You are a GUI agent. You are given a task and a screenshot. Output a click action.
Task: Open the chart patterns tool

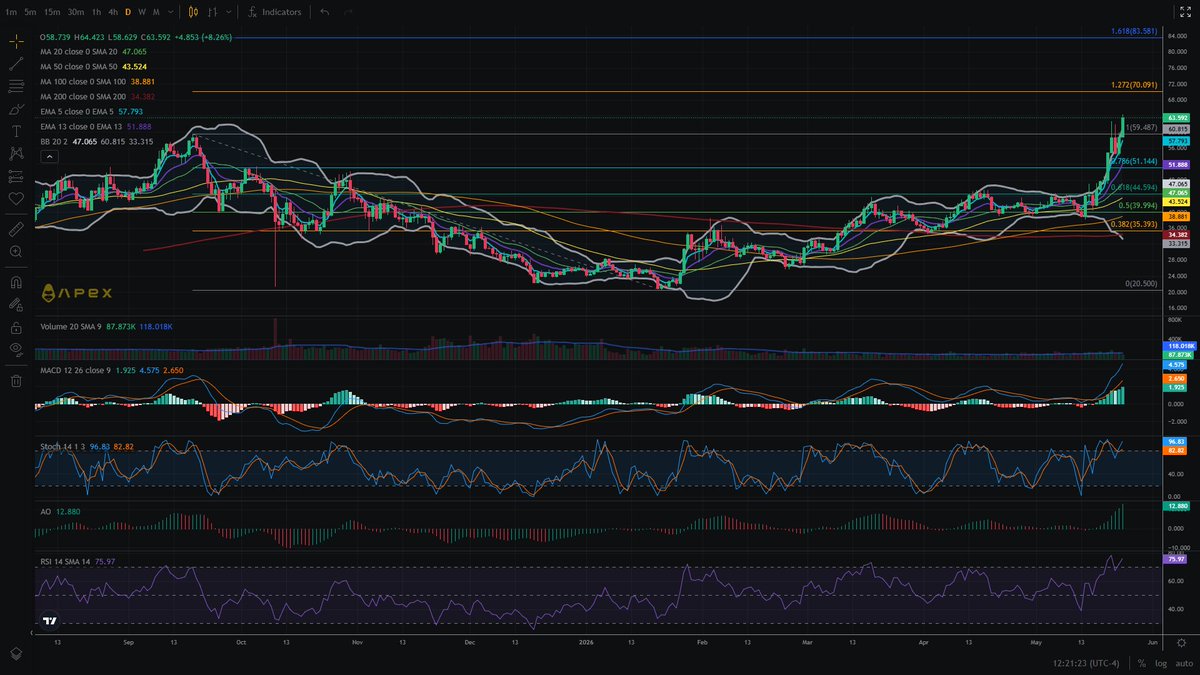15,153
